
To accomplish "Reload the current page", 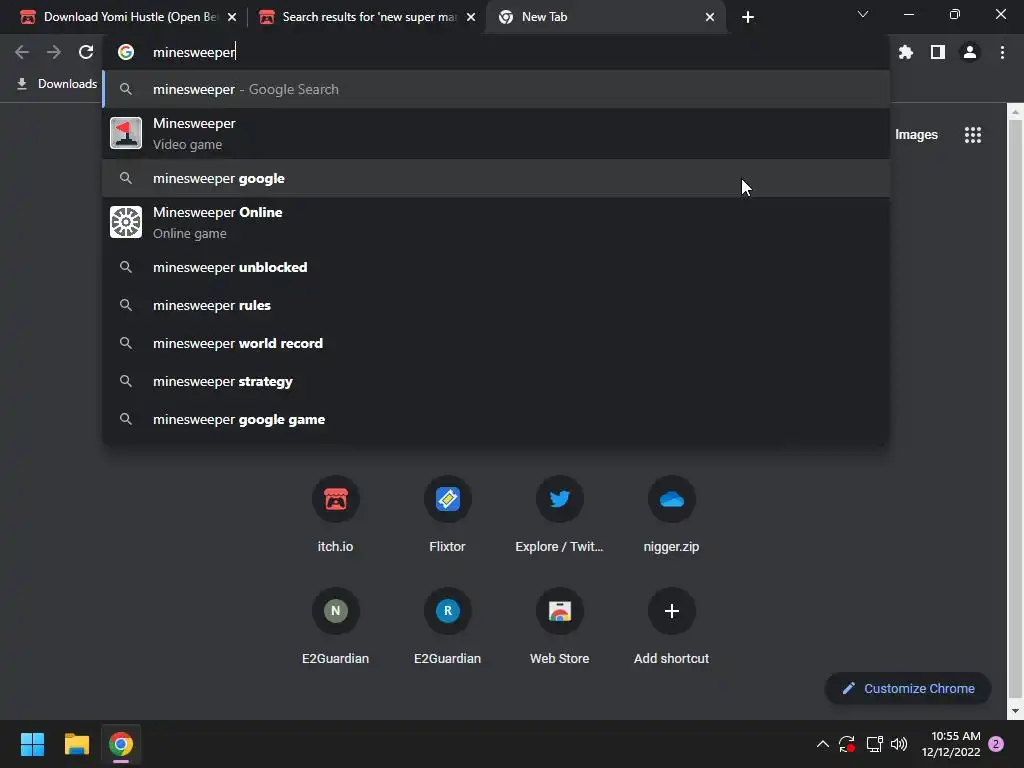I will tap(86, 52).
